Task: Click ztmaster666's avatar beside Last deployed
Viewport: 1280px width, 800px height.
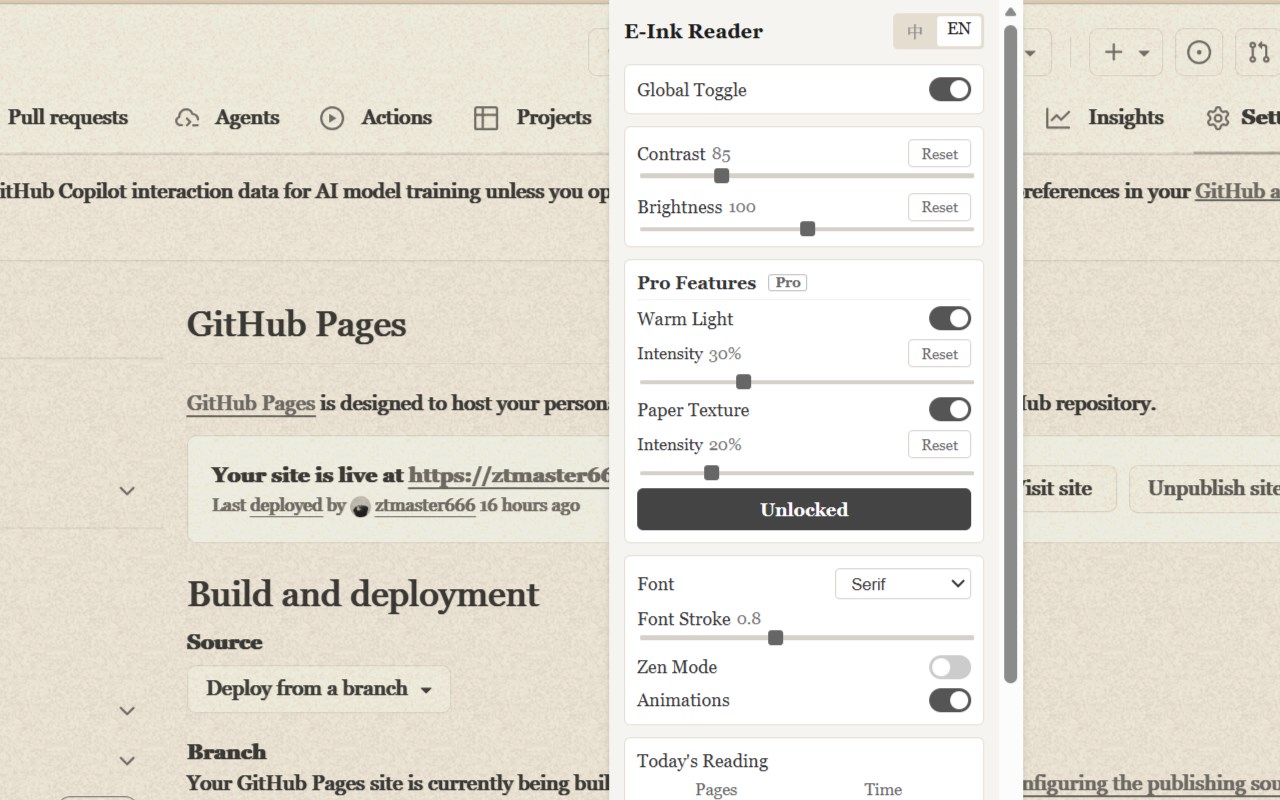Action: pos(361,506)
